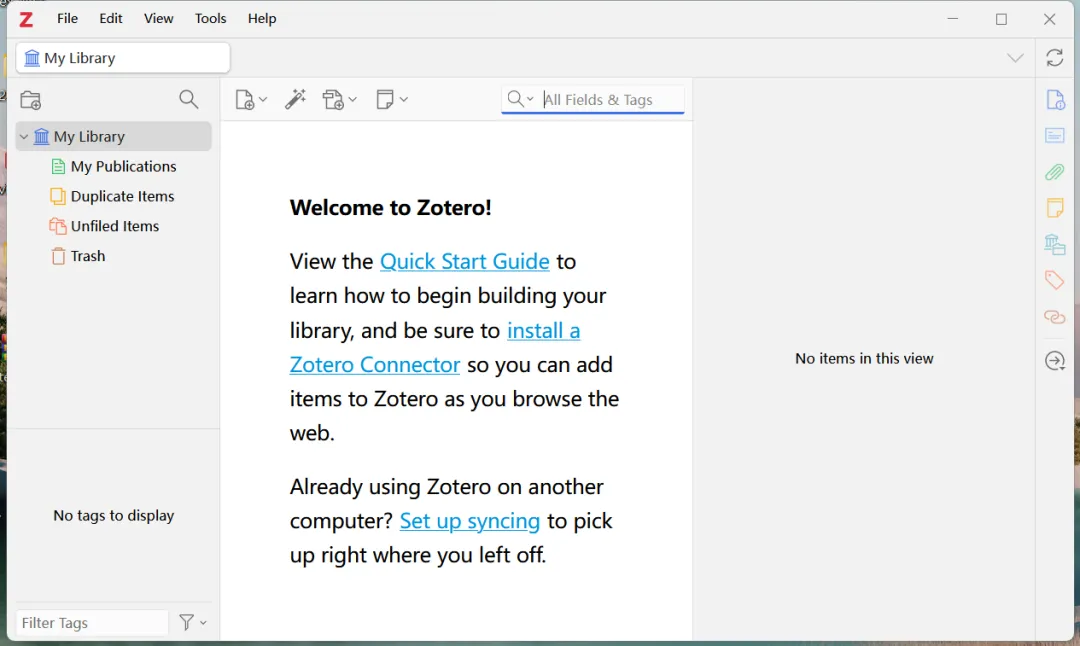The image size is (1080, 646).
Task: Select My Publications collection
Action: [123, 167]
